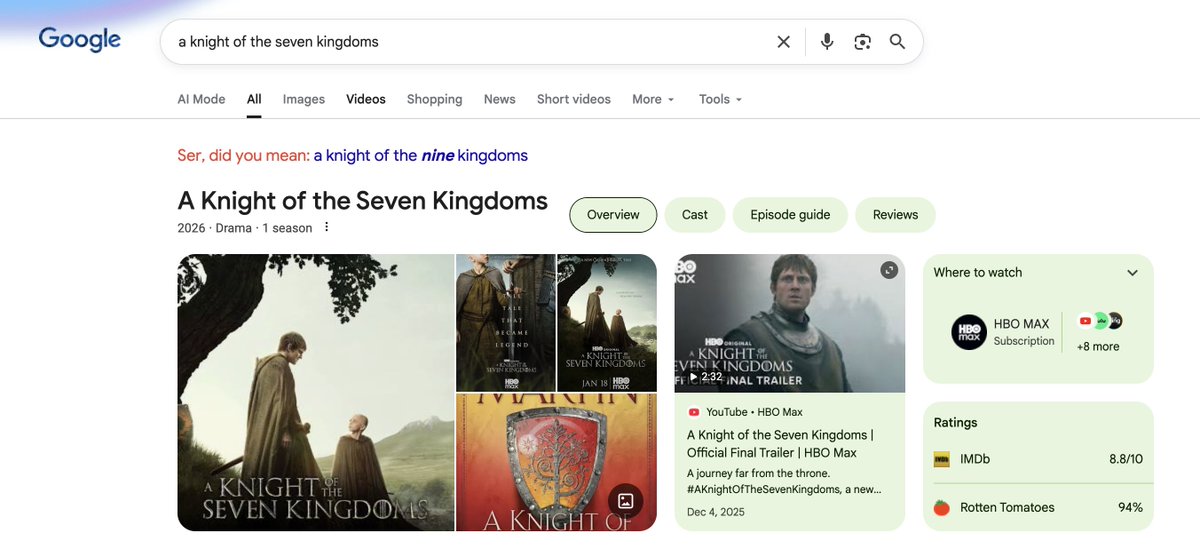Open three-dot menu next to '1 season'

tap(326, 227)
